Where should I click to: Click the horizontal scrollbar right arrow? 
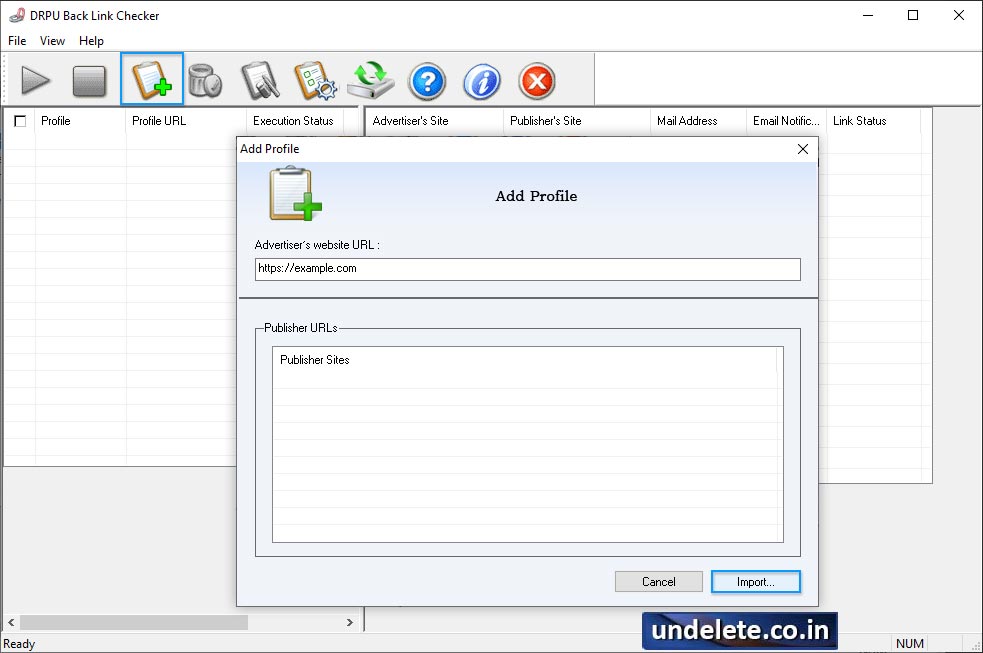click(x=350, y=621)
